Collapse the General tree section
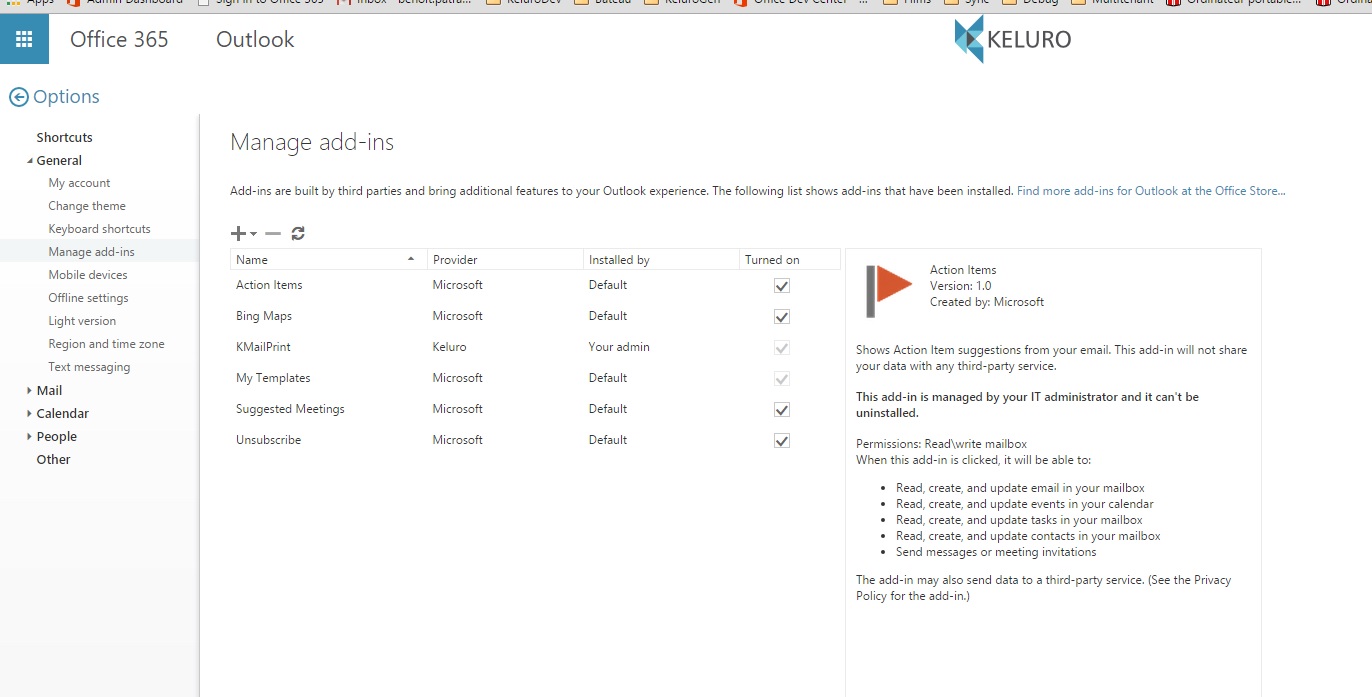The width and height of the screenshot is (1372, 697). pos(29,161)
